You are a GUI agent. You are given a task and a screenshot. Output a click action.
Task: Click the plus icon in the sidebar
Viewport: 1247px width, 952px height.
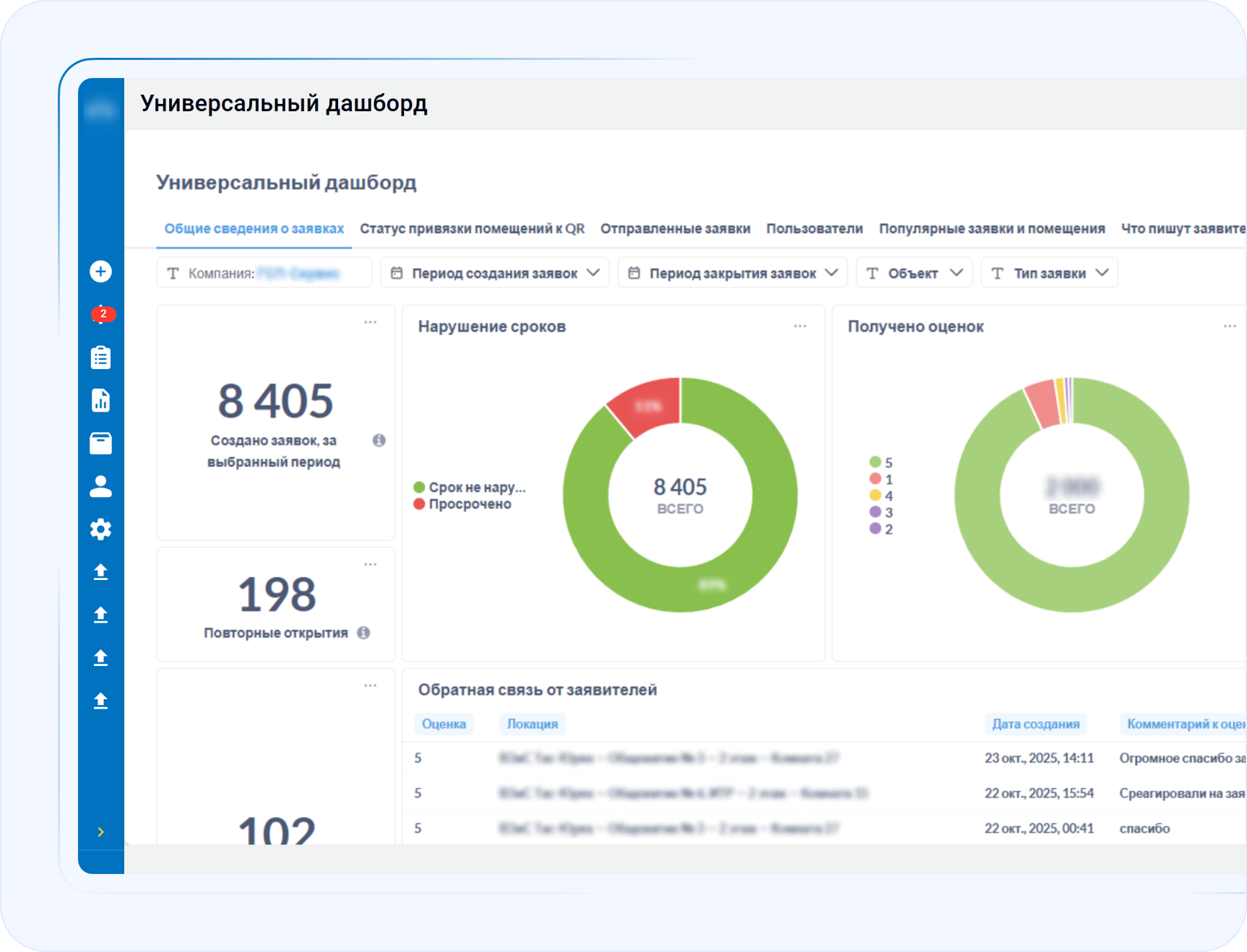pyautogui.click(x=101, y=271)
